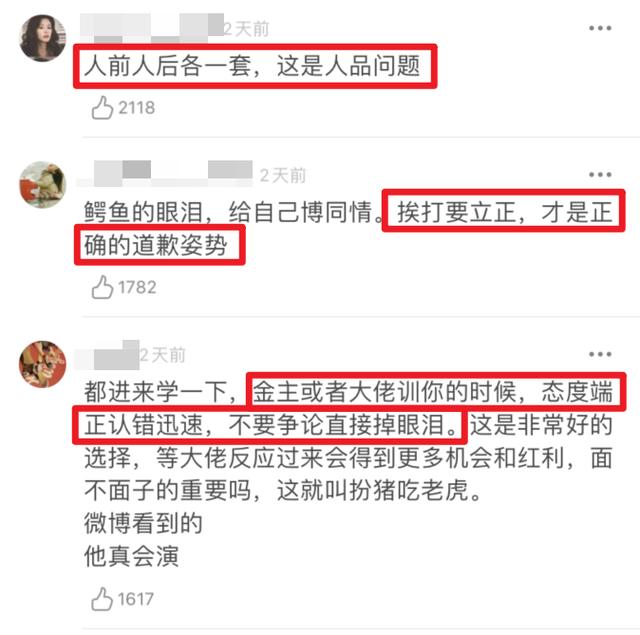Image resolution: width=640 pixels, height=635 pixels.
Task: Open more options for third comment
Action: click(x=600, y=354)
